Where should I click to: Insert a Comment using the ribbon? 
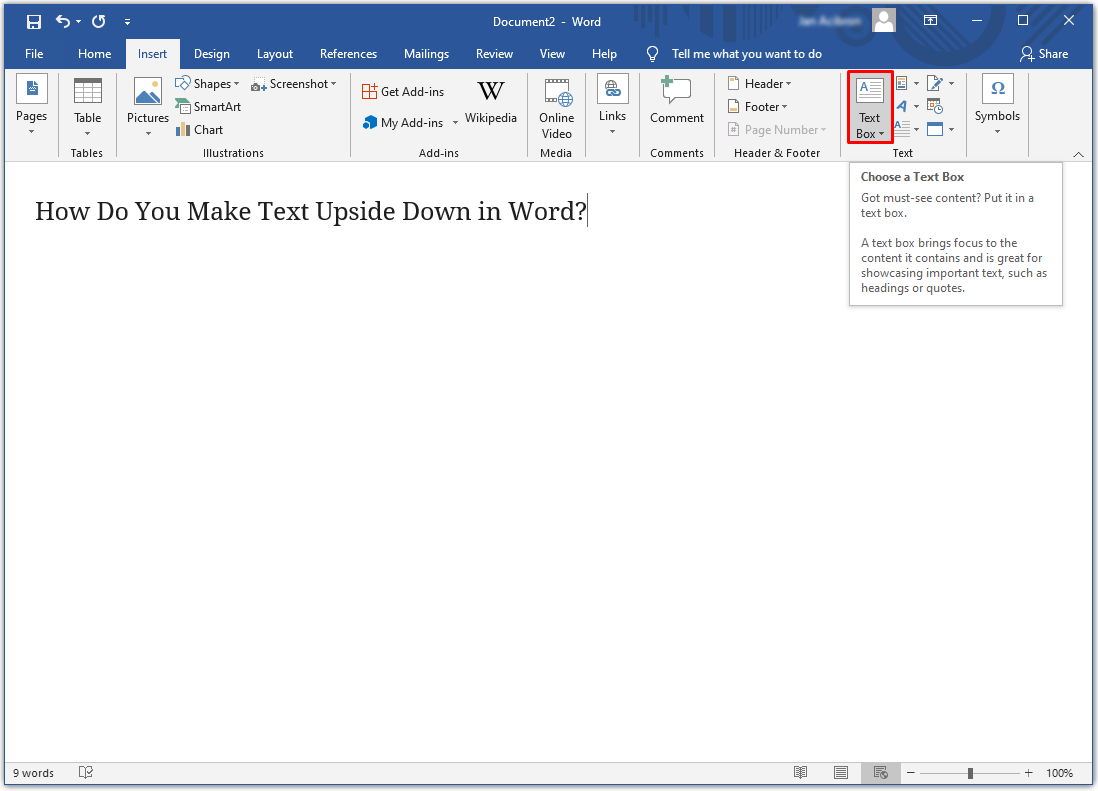pyautogui.click(x=677, y=104)
